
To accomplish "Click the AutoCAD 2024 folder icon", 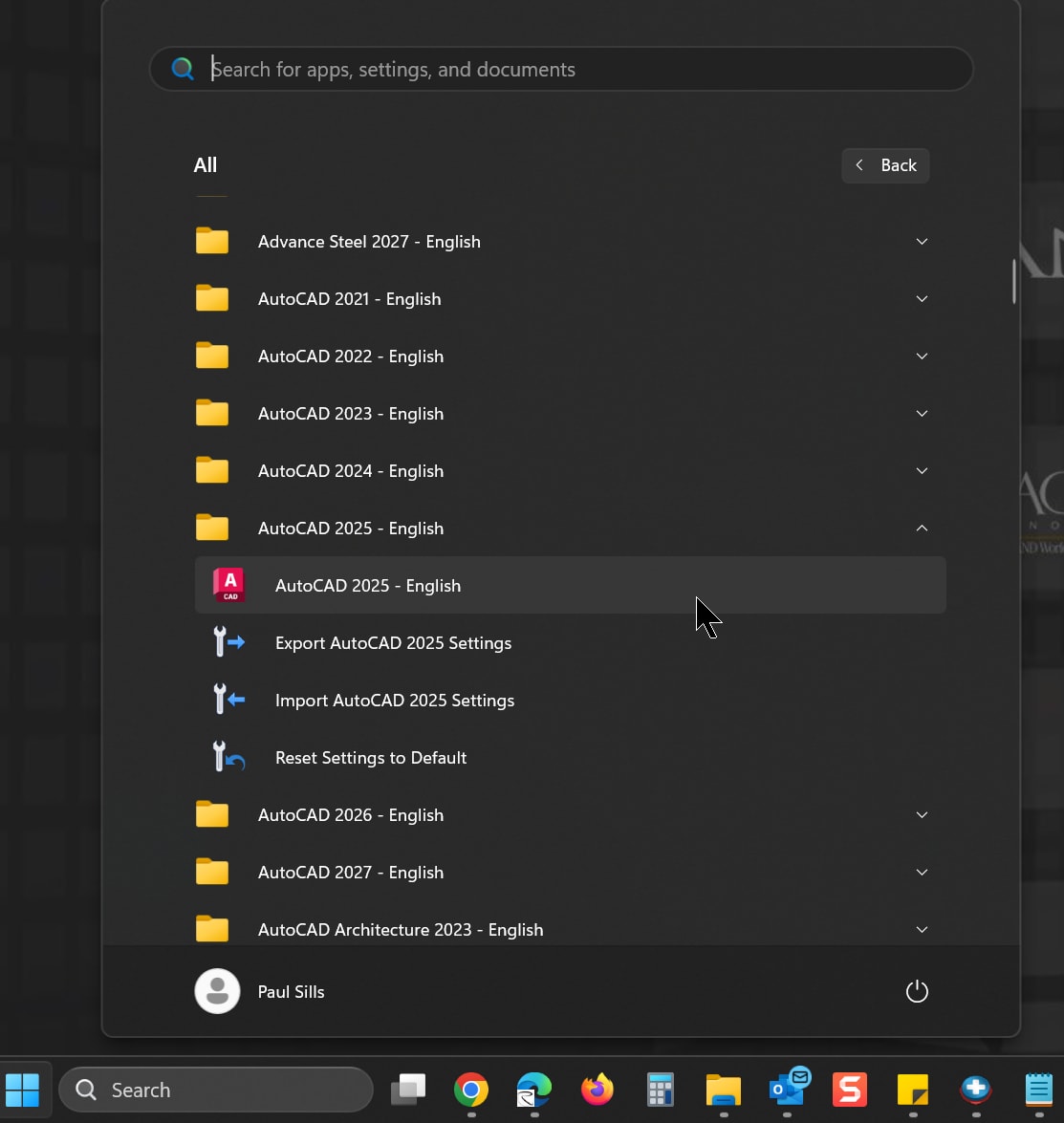I will pos(212,470).
